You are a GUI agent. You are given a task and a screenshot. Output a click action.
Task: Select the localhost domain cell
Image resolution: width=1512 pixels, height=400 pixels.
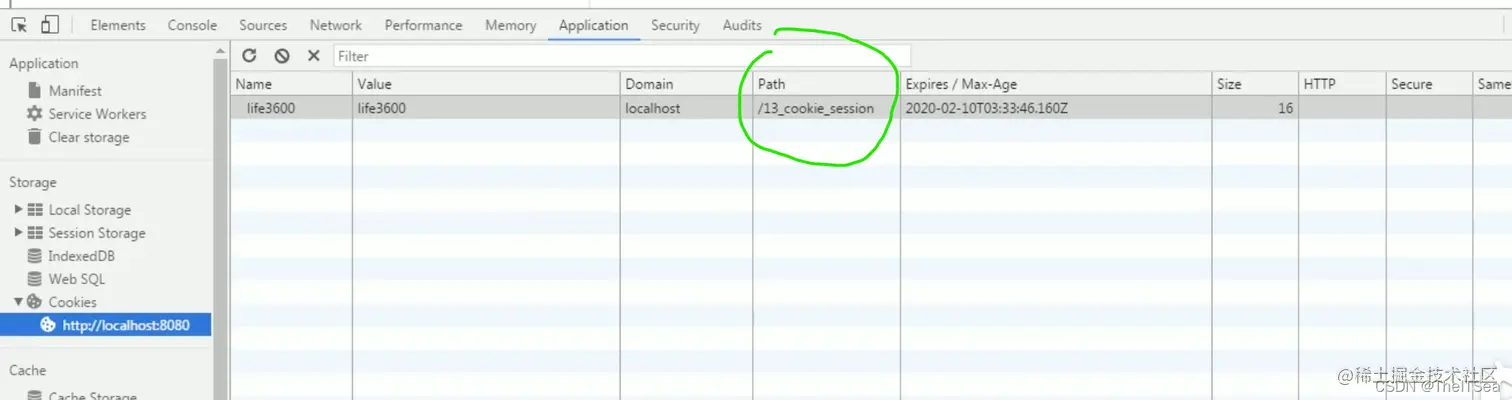click(x=686, y=108)
